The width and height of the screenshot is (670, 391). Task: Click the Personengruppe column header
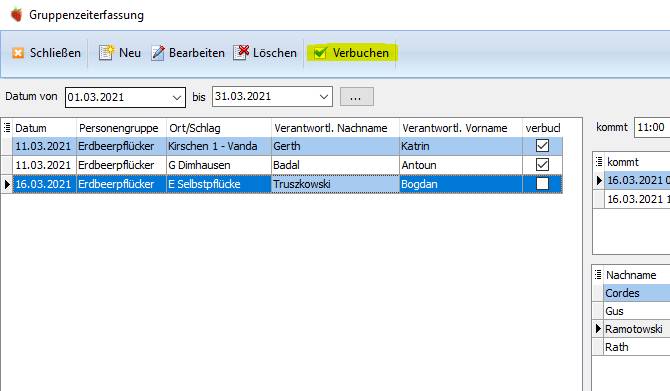[121, 128]
